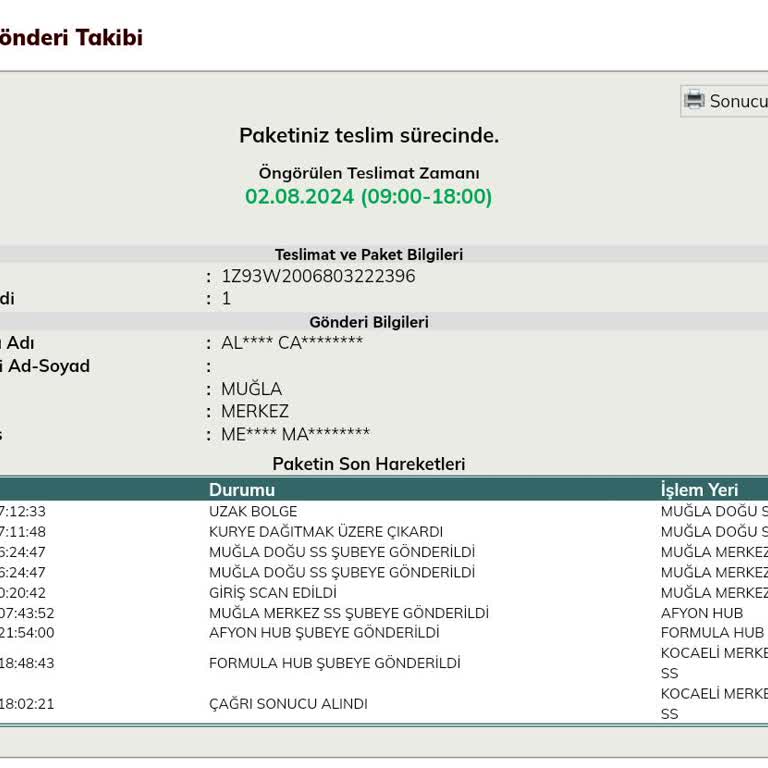768x768 pixels.
Task: Click the 'Paketin Son Hareketleri' heading
Action: (369, 464)
